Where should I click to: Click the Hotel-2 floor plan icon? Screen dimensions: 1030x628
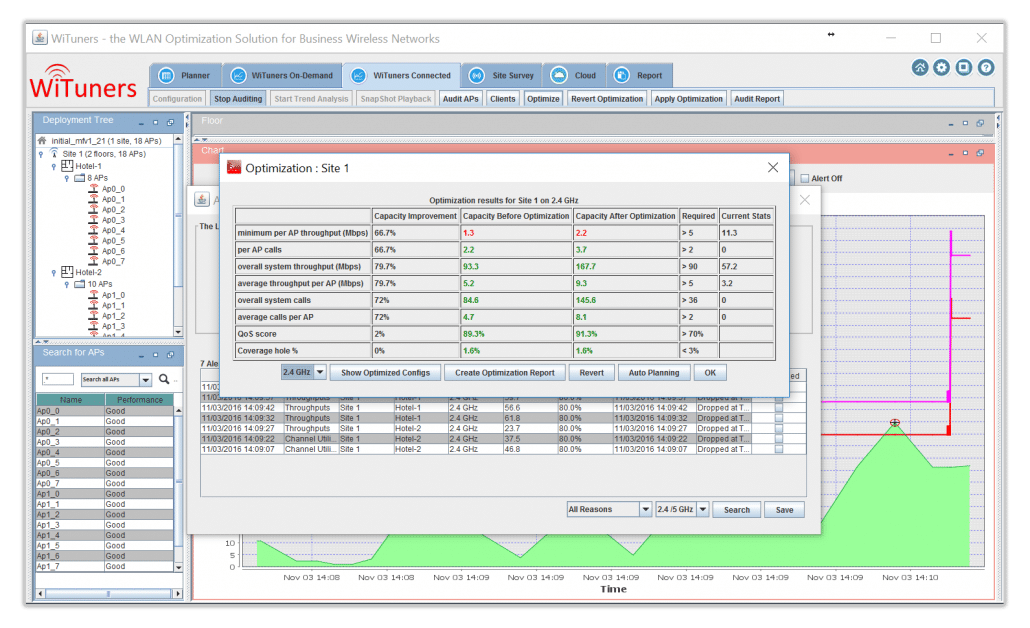click(67, 271)
